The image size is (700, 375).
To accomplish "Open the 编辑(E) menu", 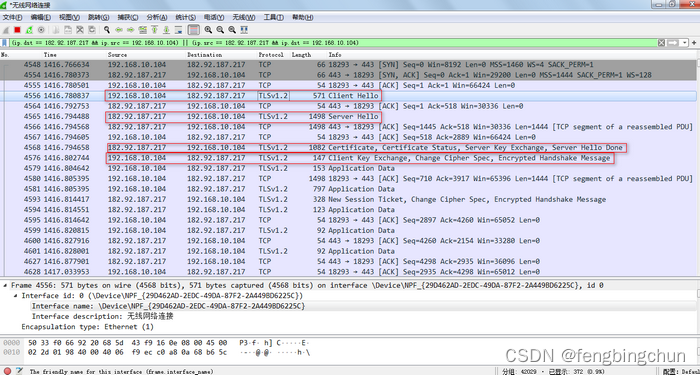I will point(41,17).
